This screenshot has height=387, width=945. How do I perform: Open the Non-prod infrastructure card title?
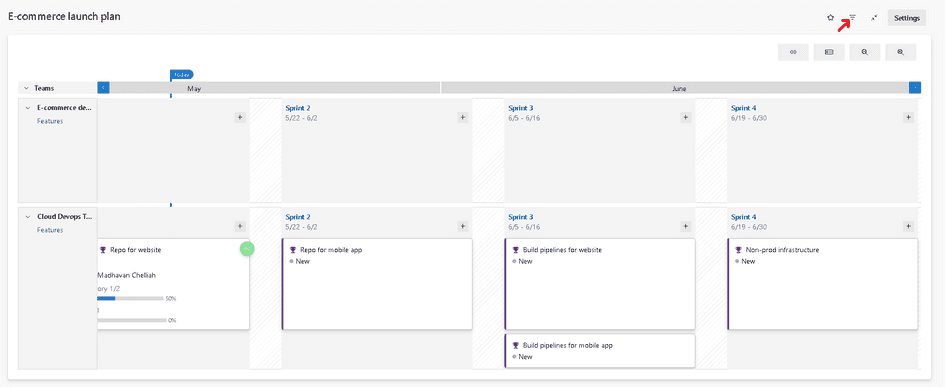(782, 250)
